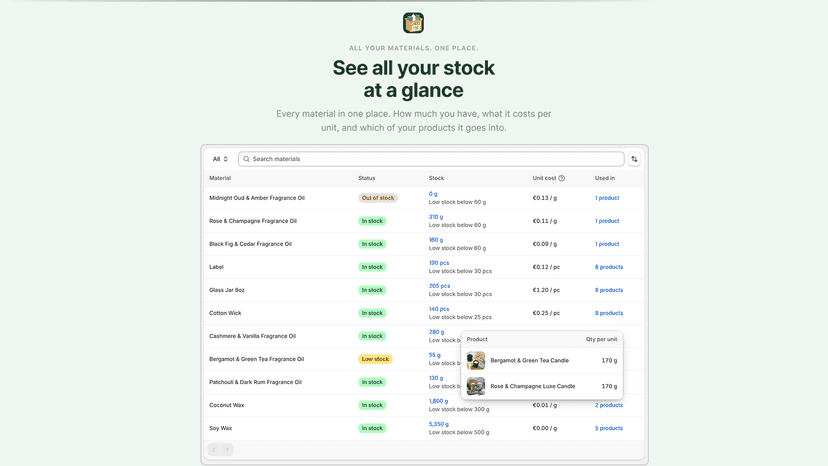The height and width of the screenshot is (466, 828).
Task: Click the 55 g stock value
Action: pos(435,355)
